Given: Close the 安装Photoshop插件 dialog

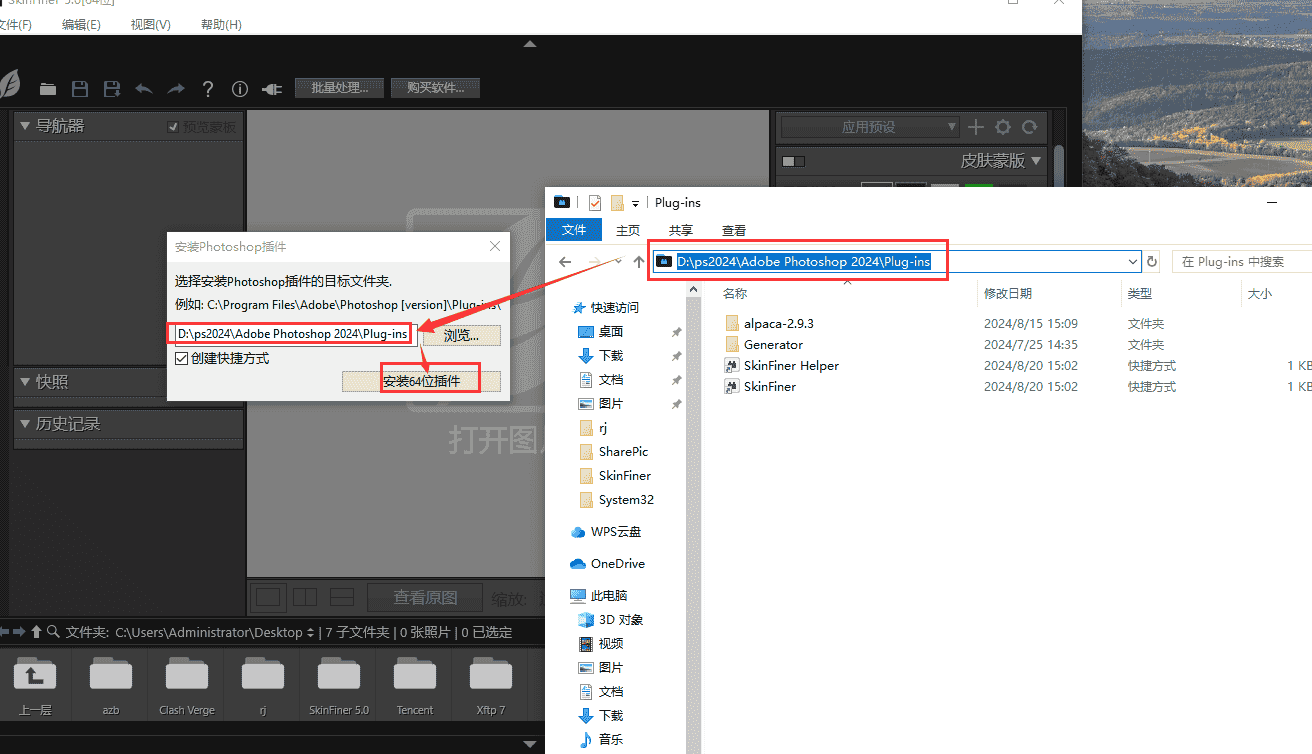Looking at the screenshot, I should (x=495, y=246).
